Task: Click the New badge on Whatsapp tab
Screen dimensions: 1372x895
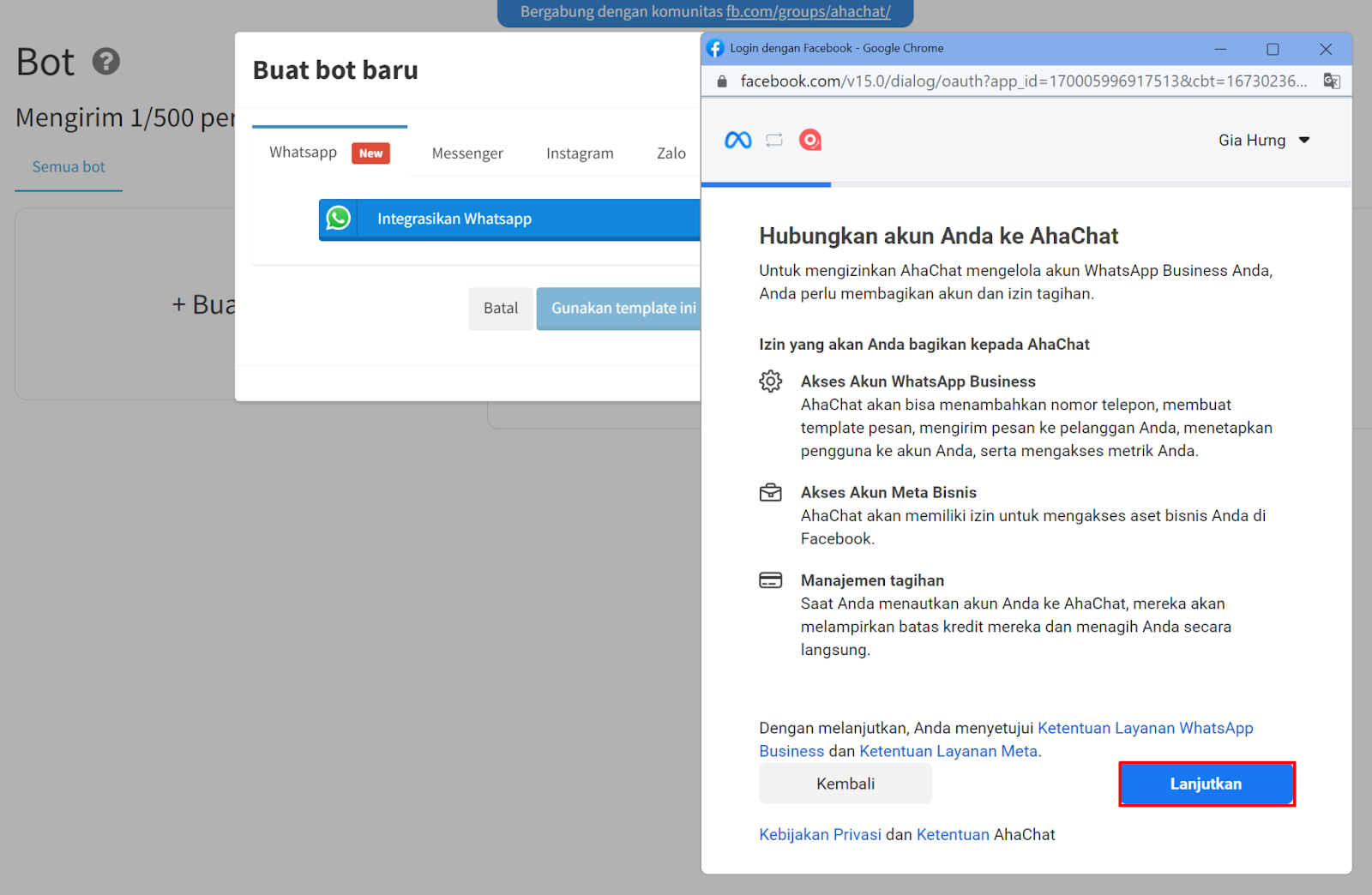Action: click(x=370, y=153)
